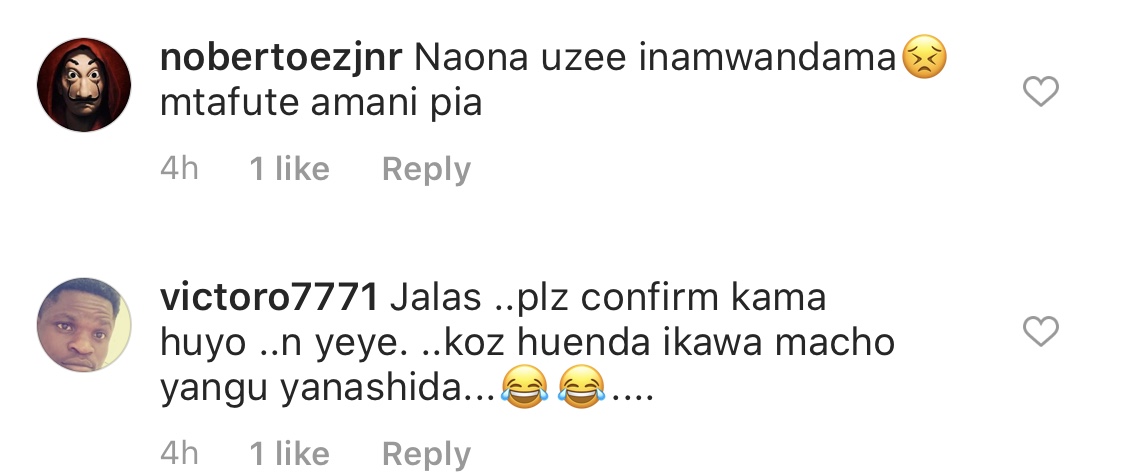The width and height of the screenshot is (1125, 475).
Task: View the 1 like on victoro7771's comment
Action: [x=289, y=453]
